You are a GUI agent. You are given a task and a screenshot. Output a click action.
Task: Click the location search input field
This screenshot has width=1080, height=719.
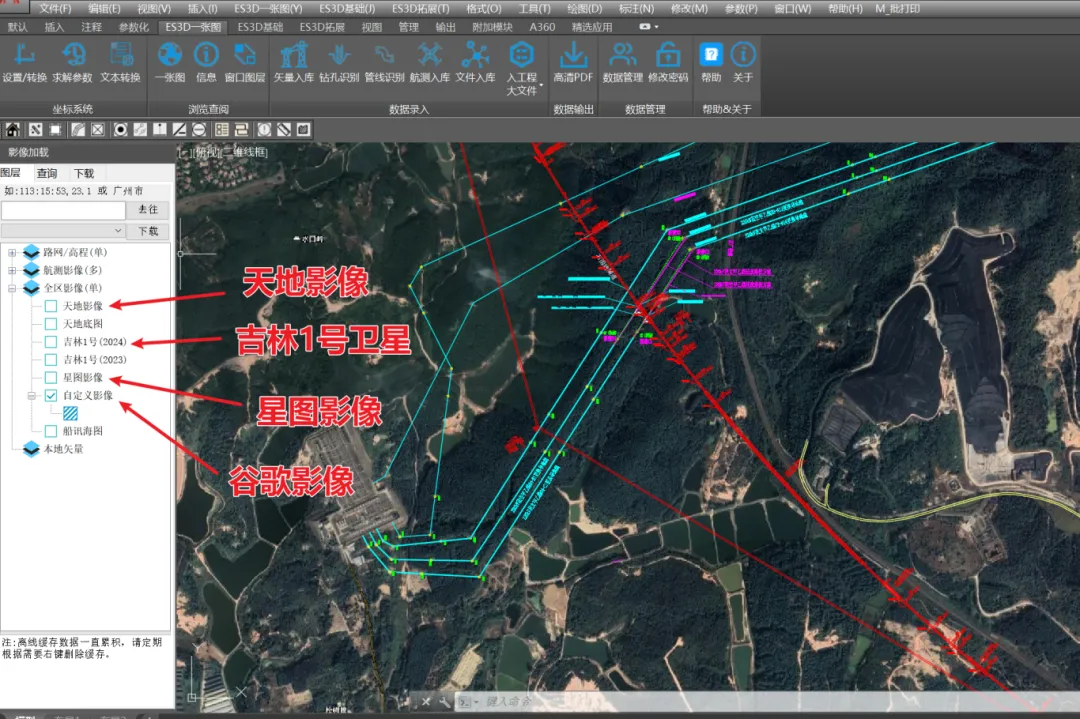click(63, 209)
